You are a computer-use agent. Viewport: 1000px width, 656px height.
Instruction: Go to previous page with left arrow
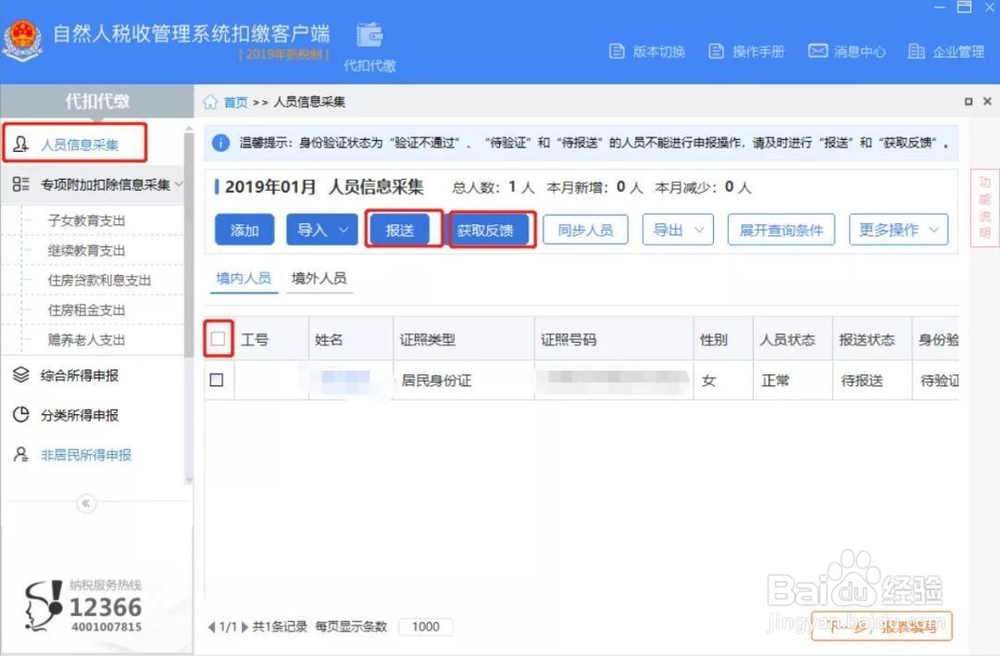click(x=211, y=627)
